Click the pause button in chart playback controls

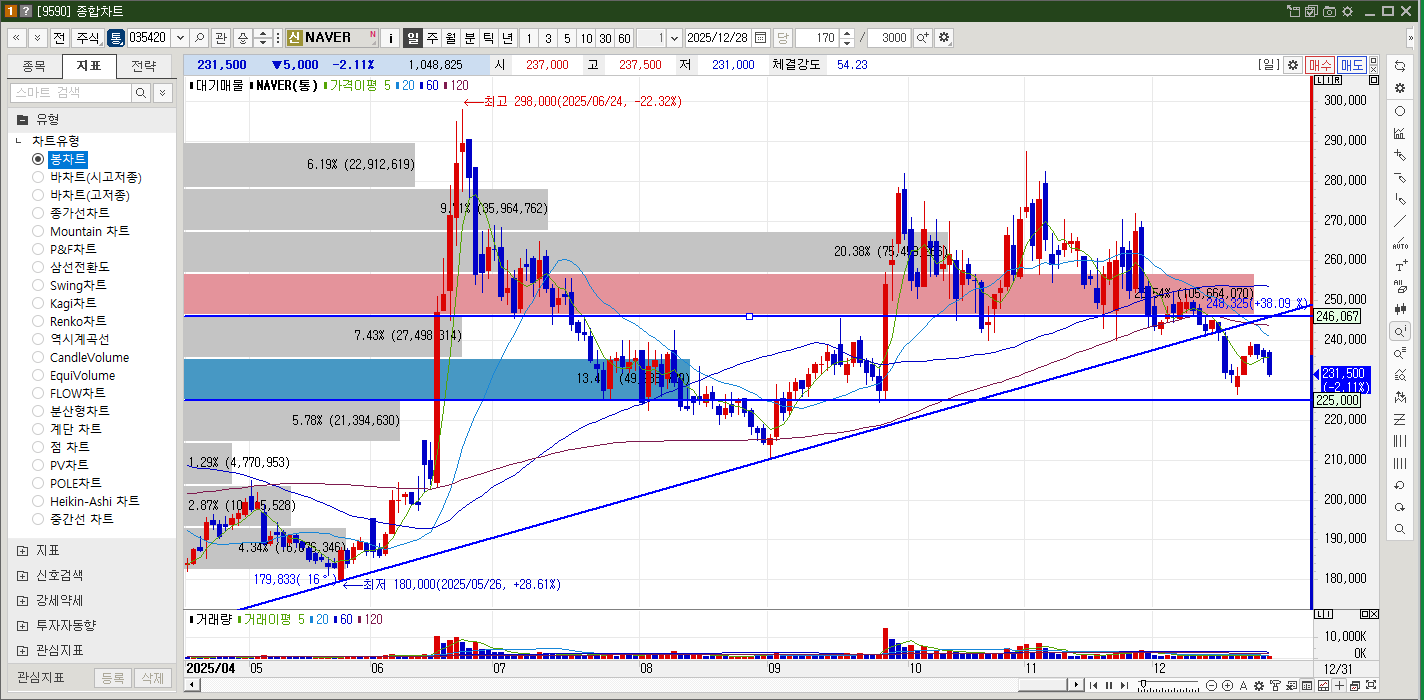tap(1108, 685)
